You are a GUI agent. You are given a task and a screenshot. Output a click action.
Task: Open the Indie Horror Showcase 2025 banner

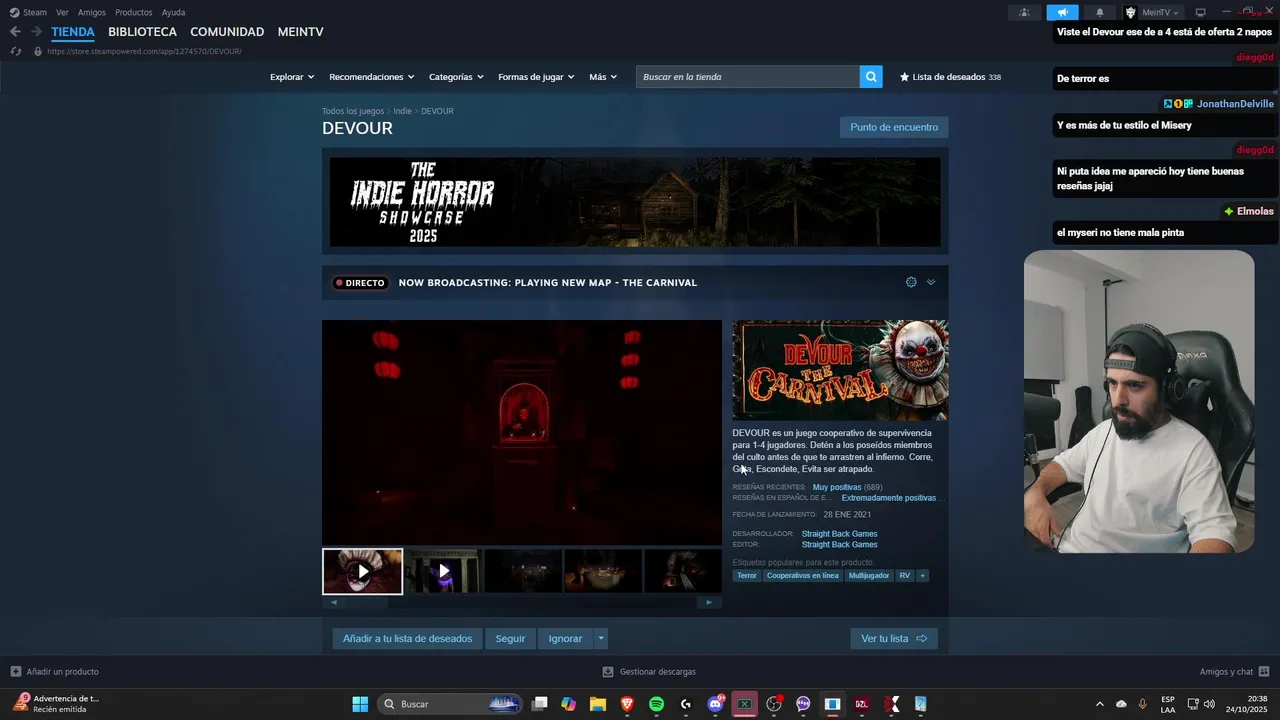(x=635, y=202)
